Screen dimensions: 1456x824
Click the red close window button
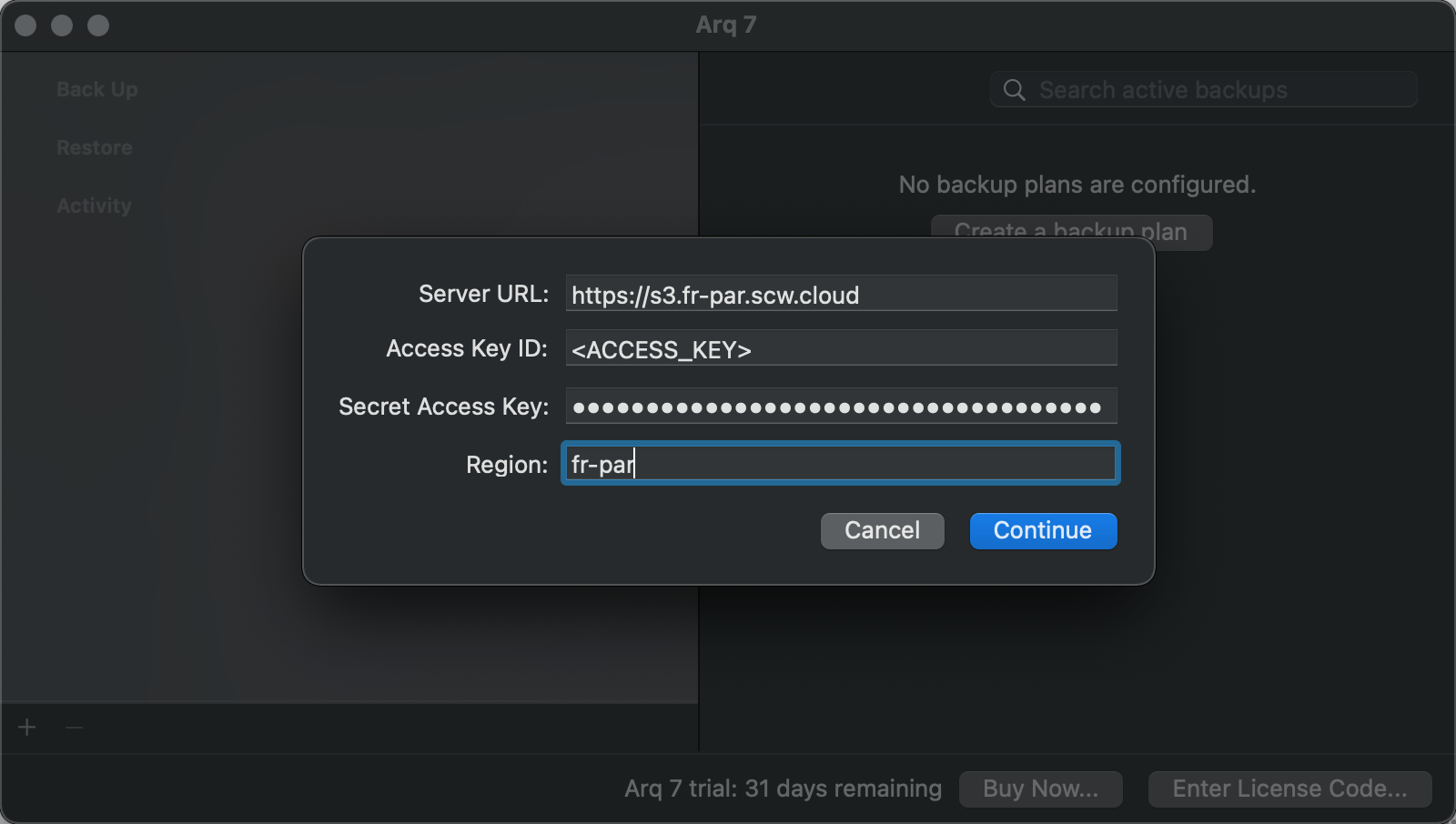(x=25, y=25)
